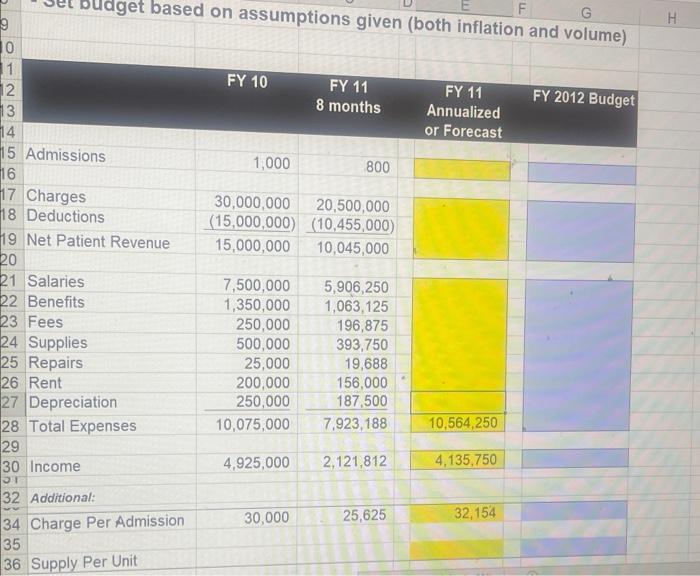Select Salaries value 5,906,250

[x=356, y=287]
